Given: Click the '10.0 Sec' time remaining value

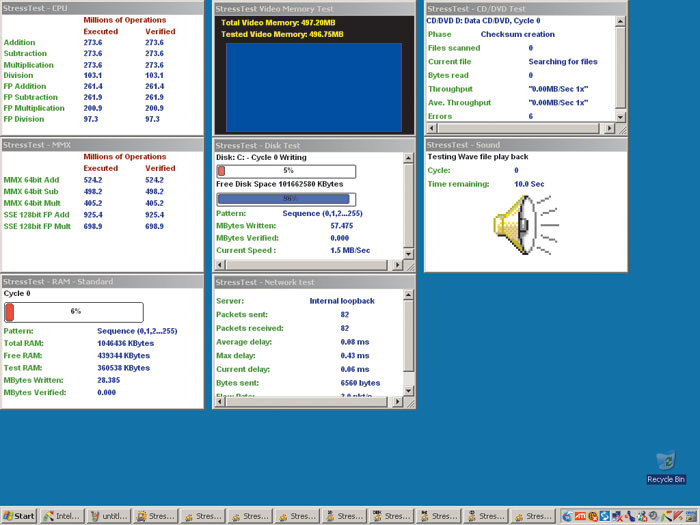Looking at the screenshot, I should point(529,184).
